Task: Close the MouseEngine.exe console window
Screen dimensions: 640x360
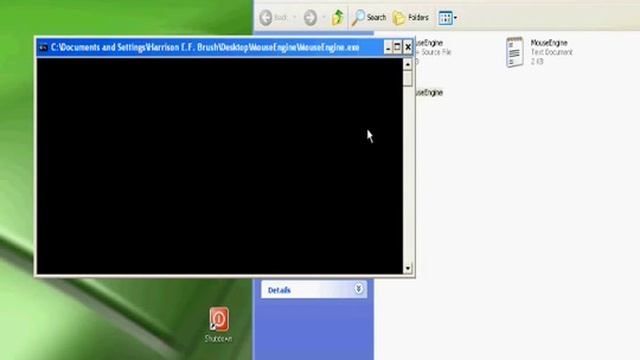Action: tap(408, 48)
